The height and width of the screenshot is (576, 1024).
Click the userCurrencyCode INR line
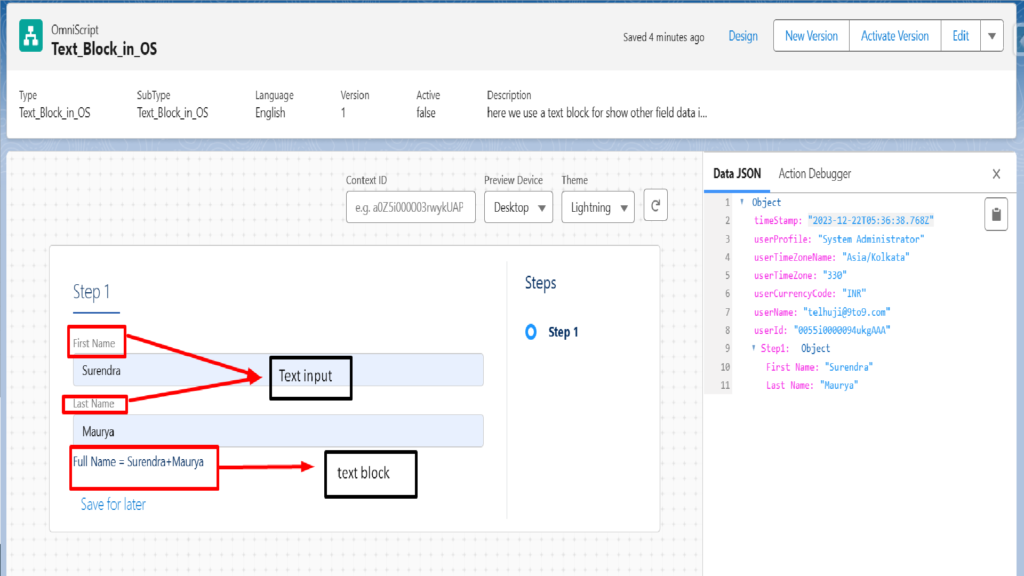click(809, 294)
